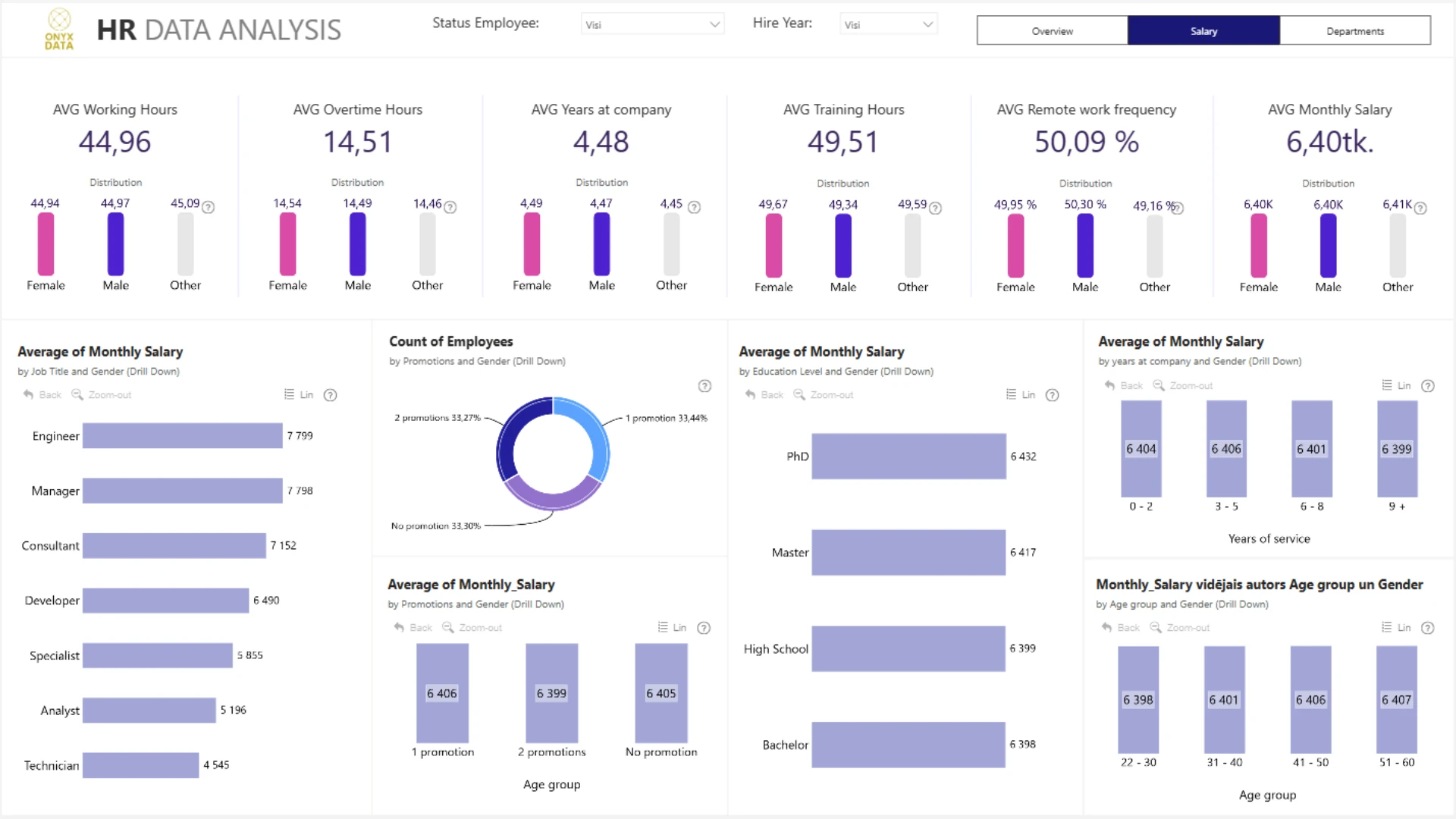The width and height of the screenshot is (1456, 819).
Task: Click Zoom-out icon on Promotions salary chart
Action: pos(448,627)
